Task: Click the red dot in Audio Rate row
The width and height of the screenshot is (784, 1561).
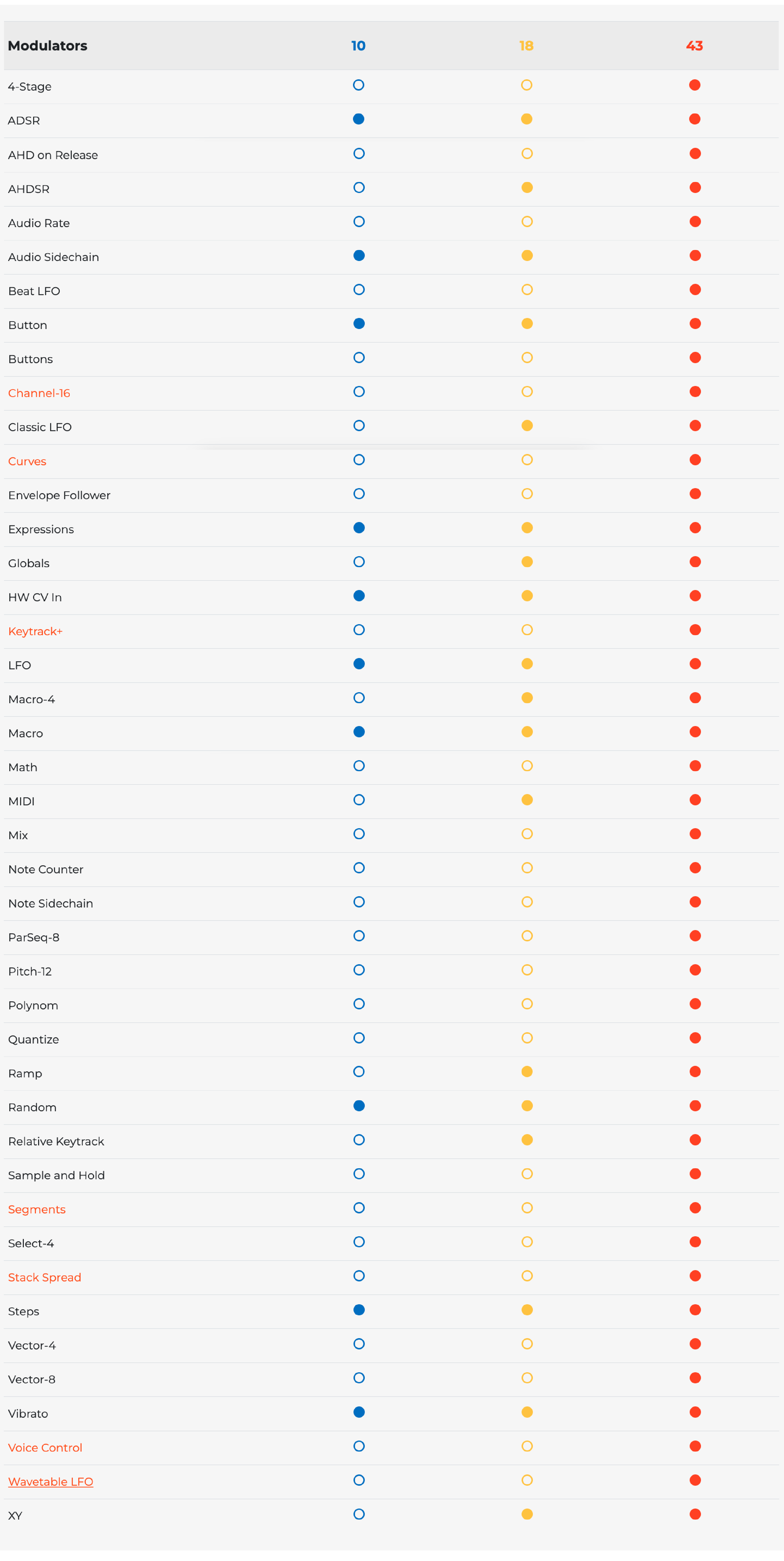Action: tap(695, 222)
